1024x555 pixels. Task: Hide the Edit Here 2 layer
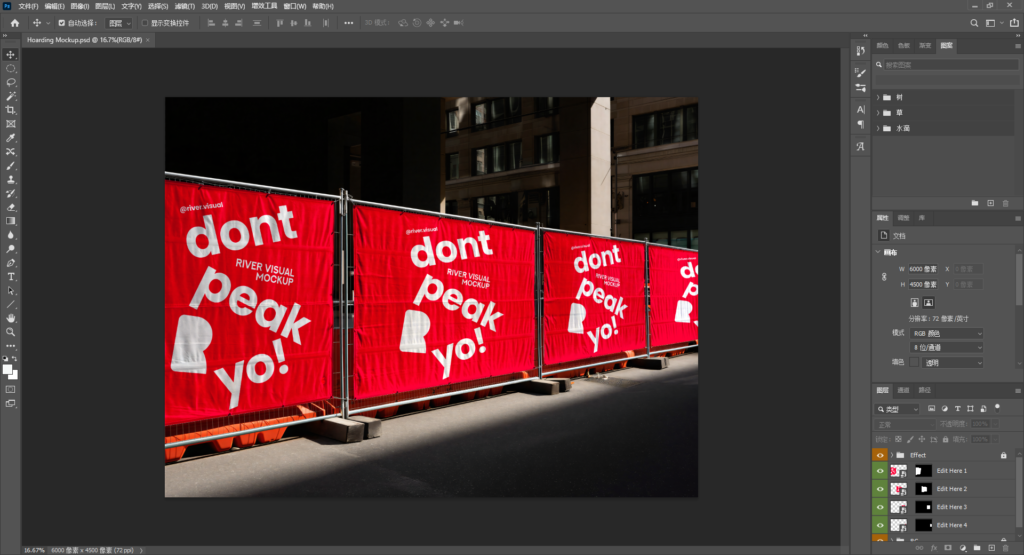point(880,489)
